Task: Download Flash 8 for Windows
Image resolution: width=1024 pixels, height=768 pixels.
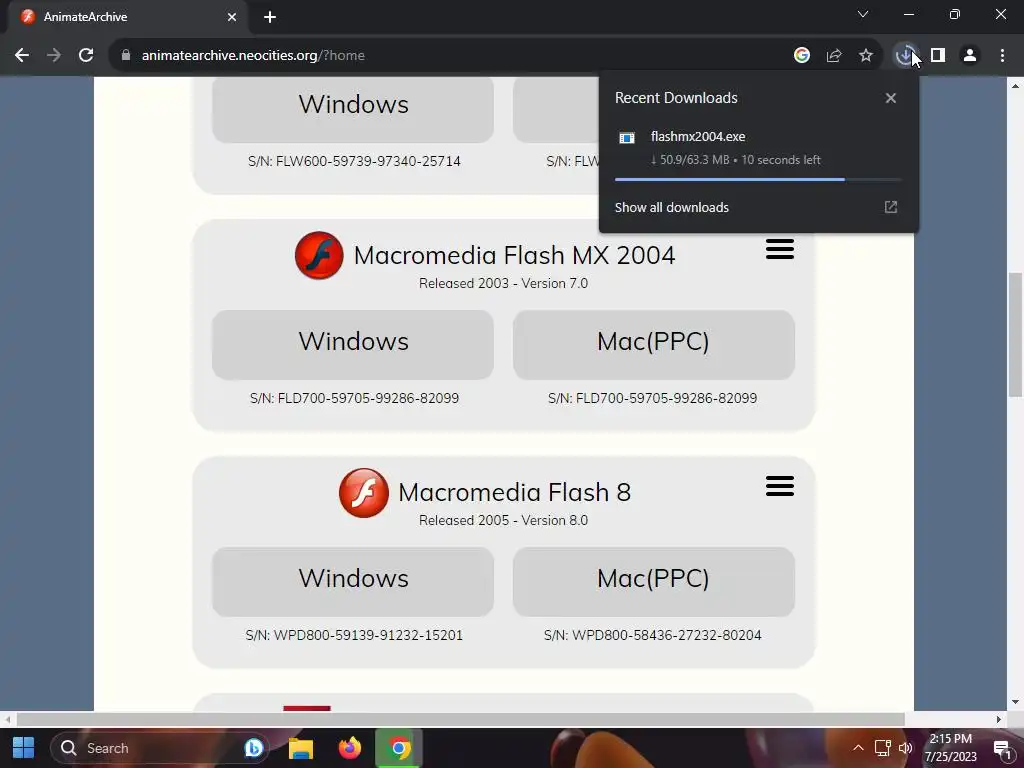Action: point(353,581)
